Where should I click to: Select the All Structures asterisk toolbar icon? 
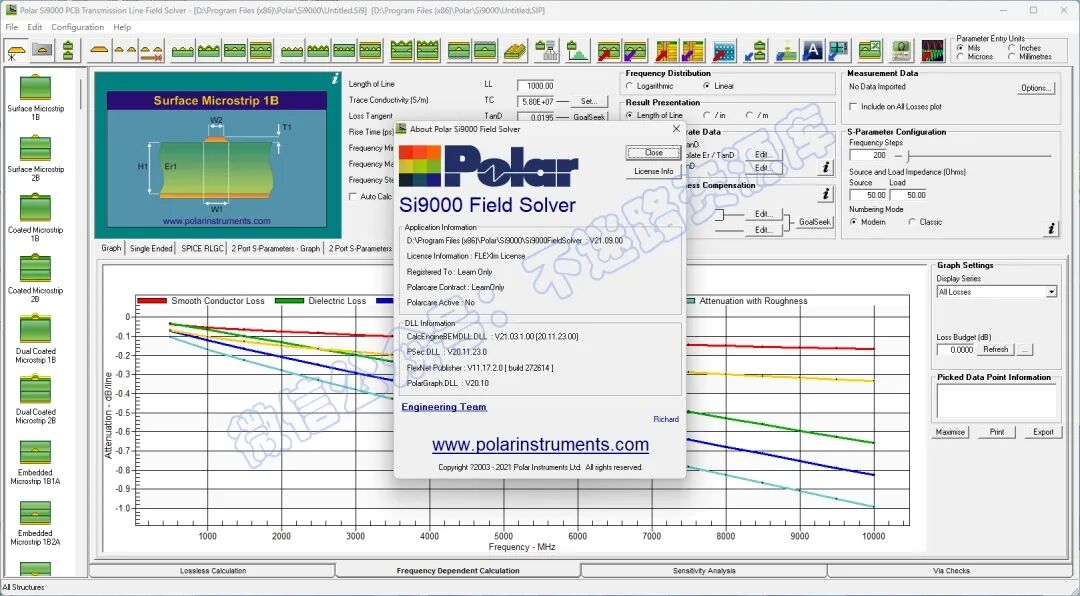[17, 50]
